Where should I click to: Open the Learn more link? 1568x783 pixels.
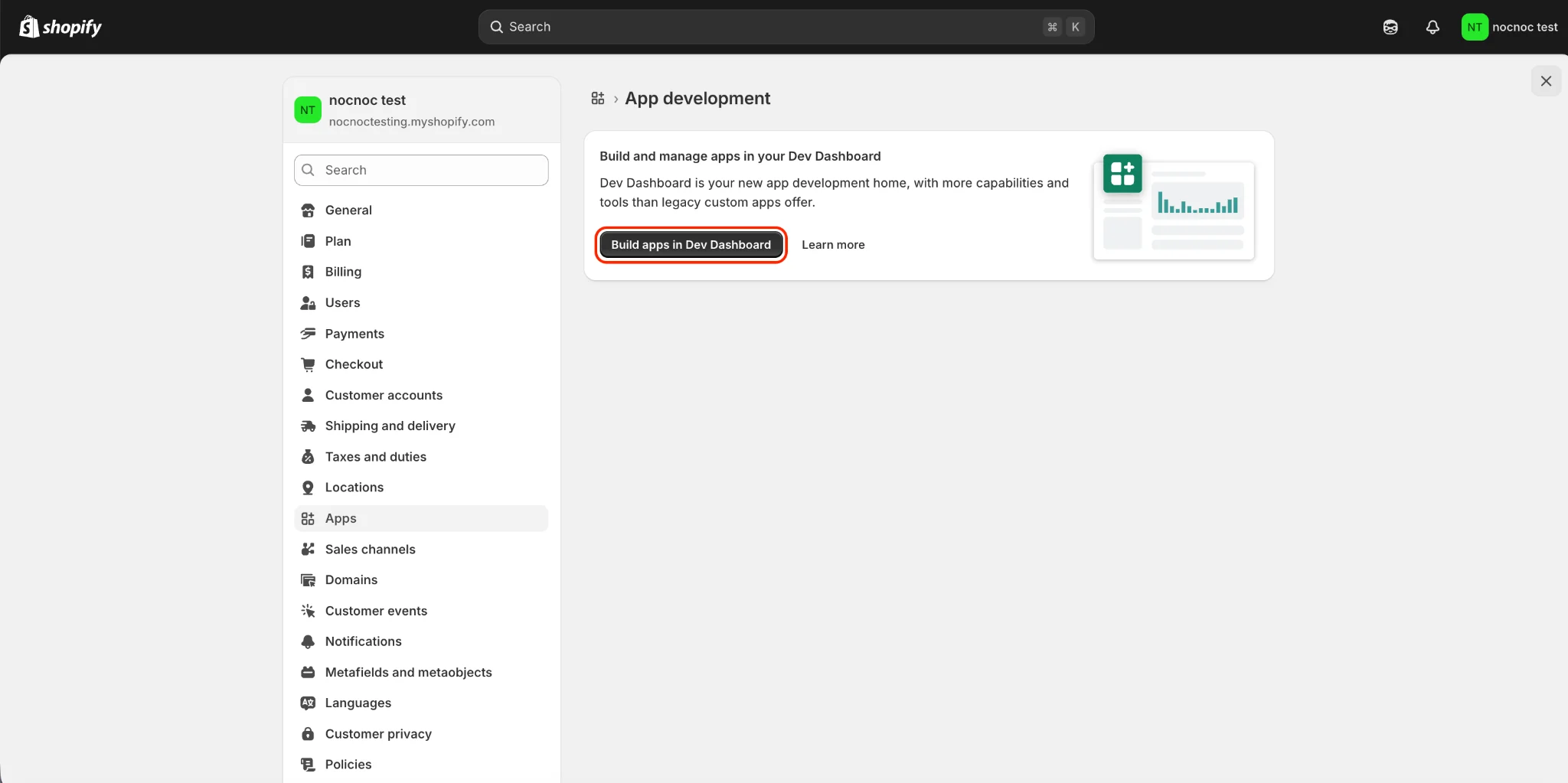pos(833,245)
